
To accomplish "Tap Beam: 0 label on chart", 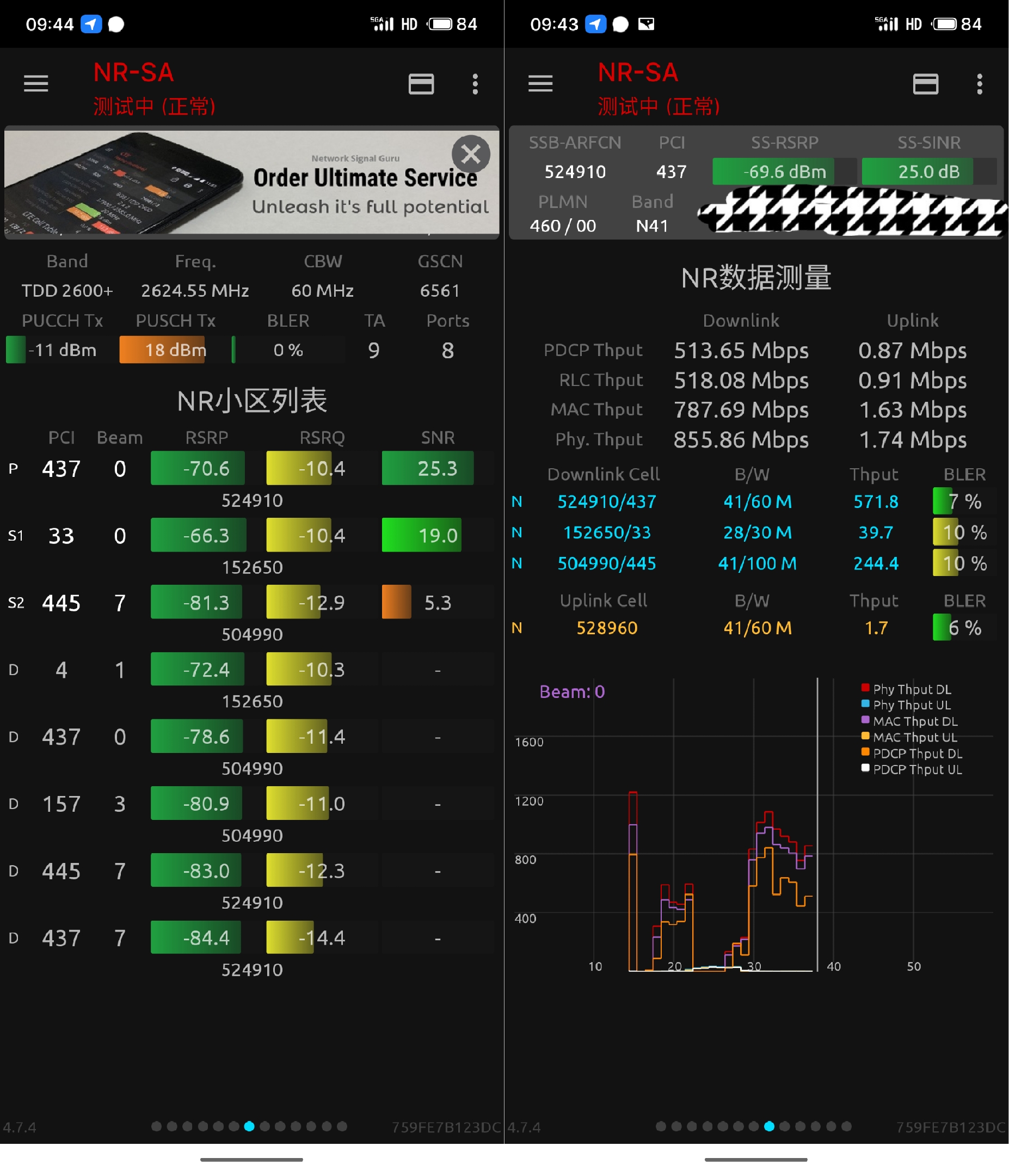I will click(x=572, y=692).
